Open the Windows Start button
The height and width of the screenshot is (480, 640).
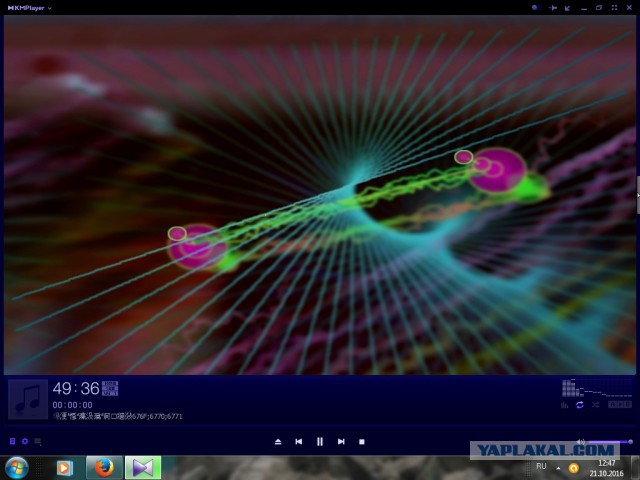click(x=17, y=468)
